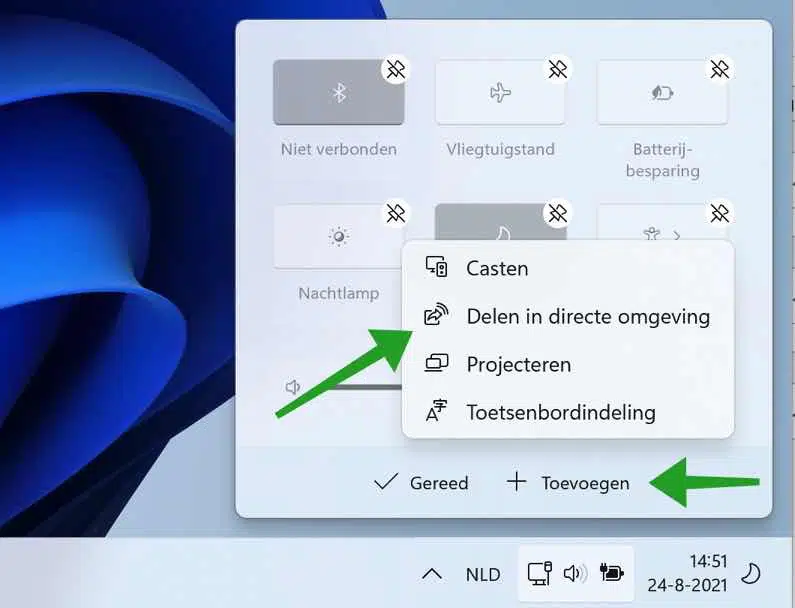795x608 pixels.
Task: Unpin the focus assist moon tile
Action: [557, 213]
